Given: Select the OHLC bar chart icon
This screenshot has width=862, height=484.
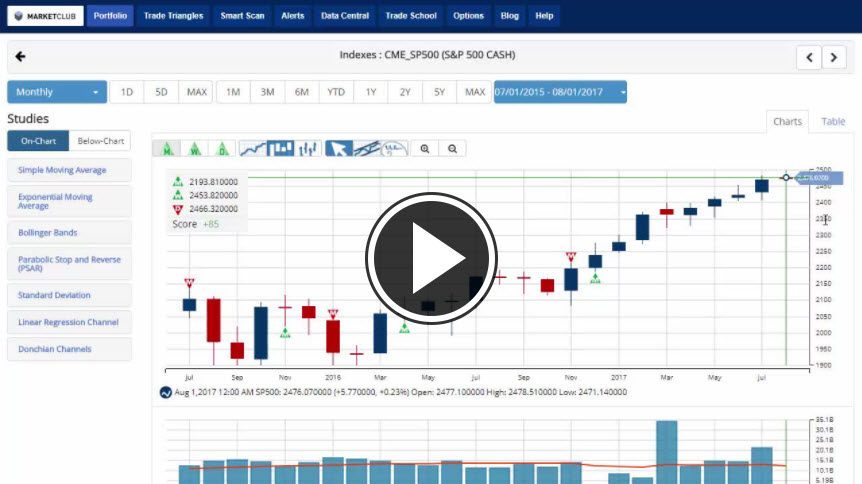Looking at the screenshot, I should point(308,149).
